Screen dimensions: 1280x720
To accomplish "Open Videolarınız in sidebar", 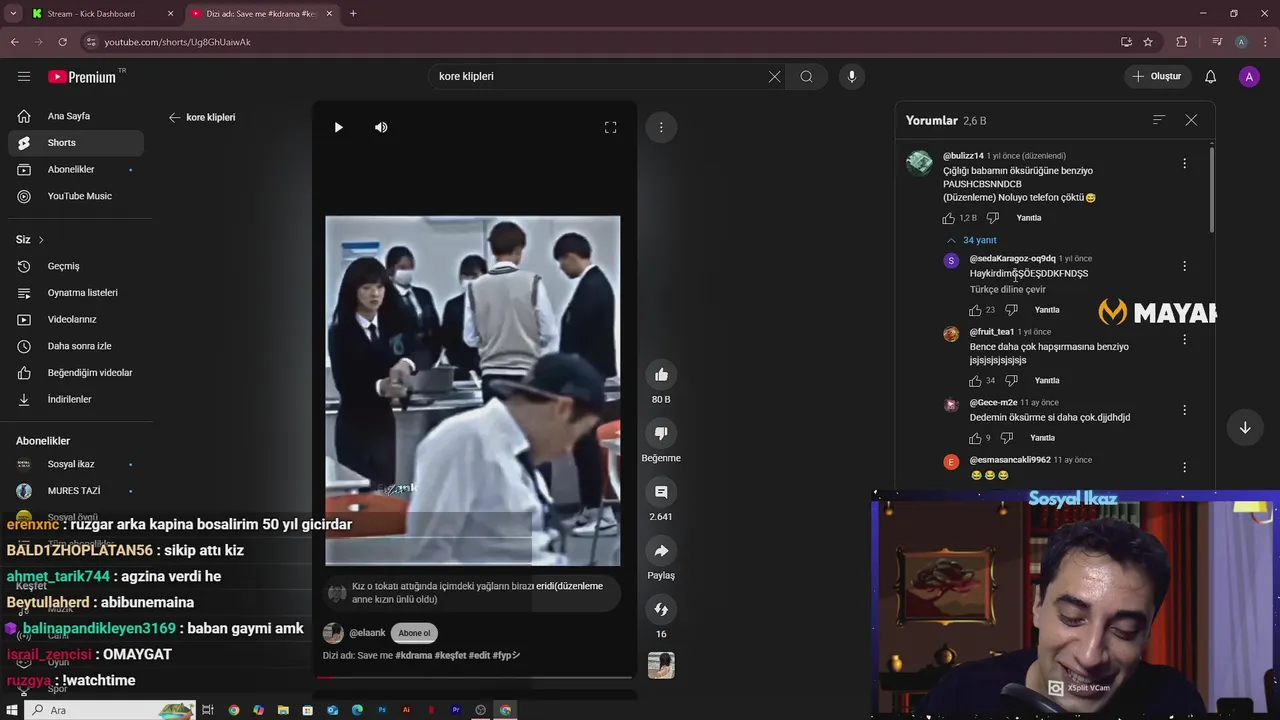I will [76, 319].
